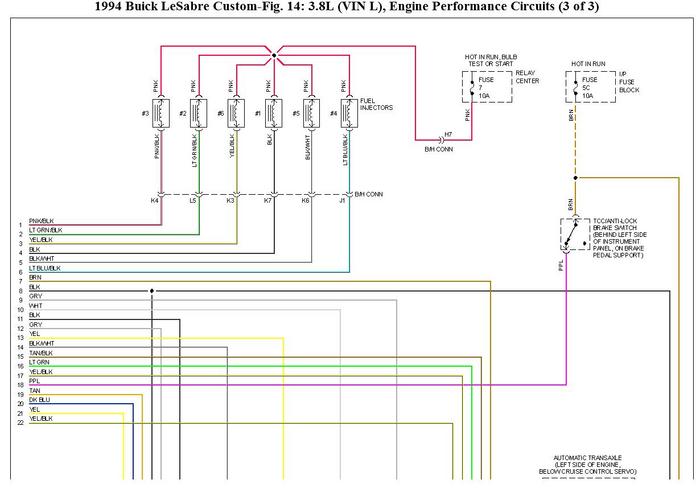Screen dimensions: 700x488
Task: Click the K4 connector terminal
Action: tap(161, 195)
